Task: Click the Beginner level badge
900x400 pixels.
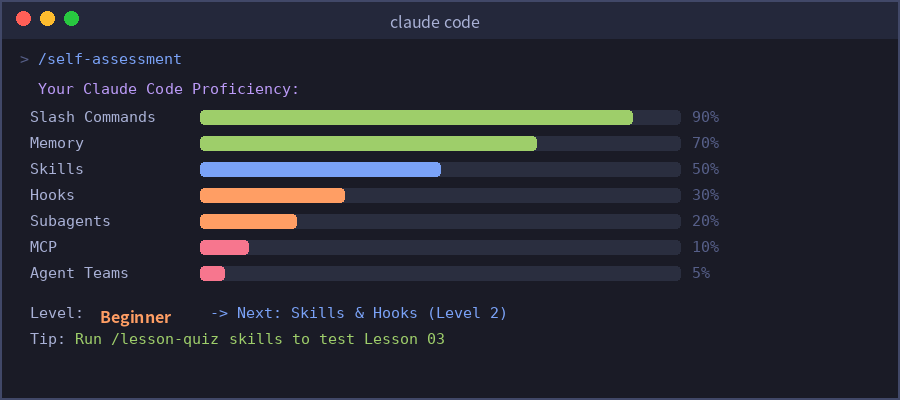Action: coord(136,317)
